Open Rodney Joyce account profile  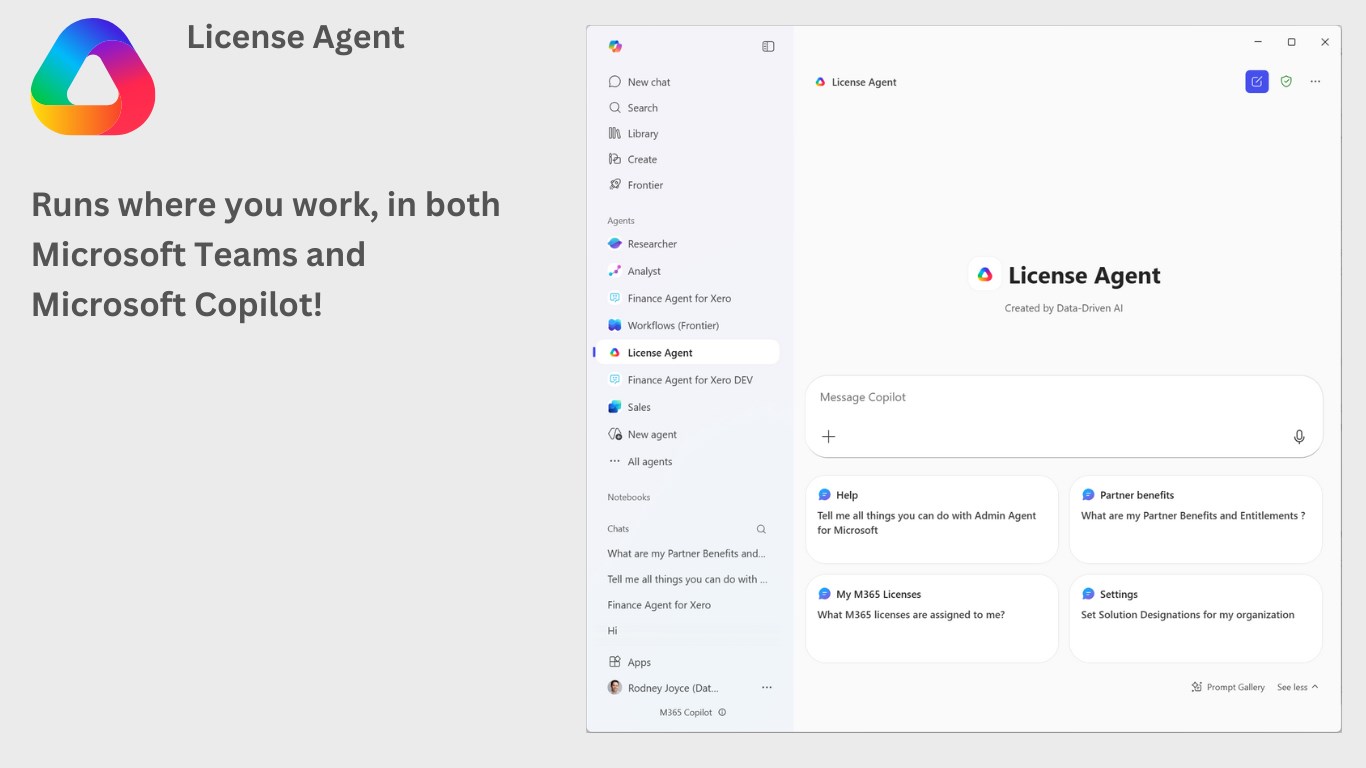coord(663,688)
